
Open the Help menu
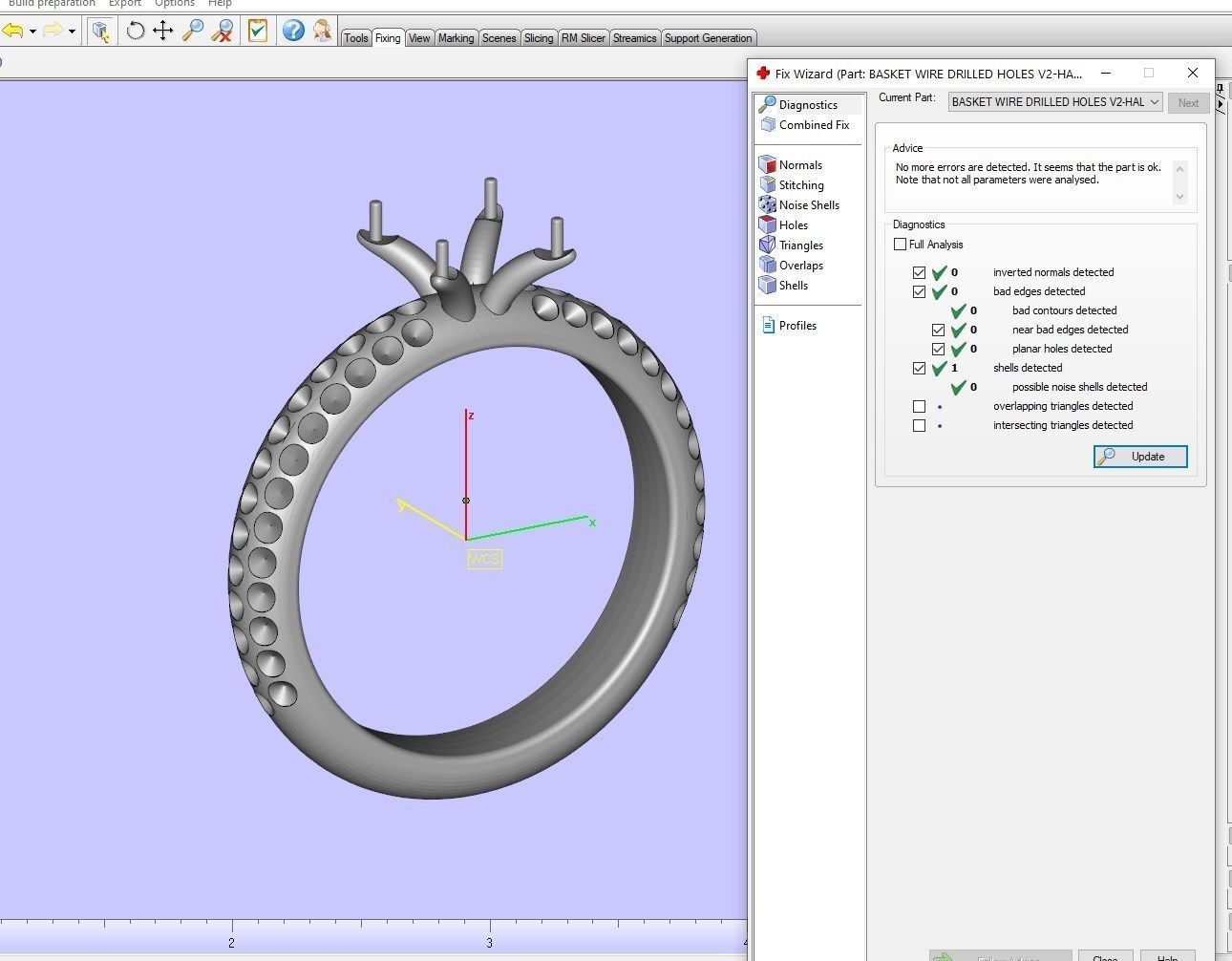[x=220, y=4]
